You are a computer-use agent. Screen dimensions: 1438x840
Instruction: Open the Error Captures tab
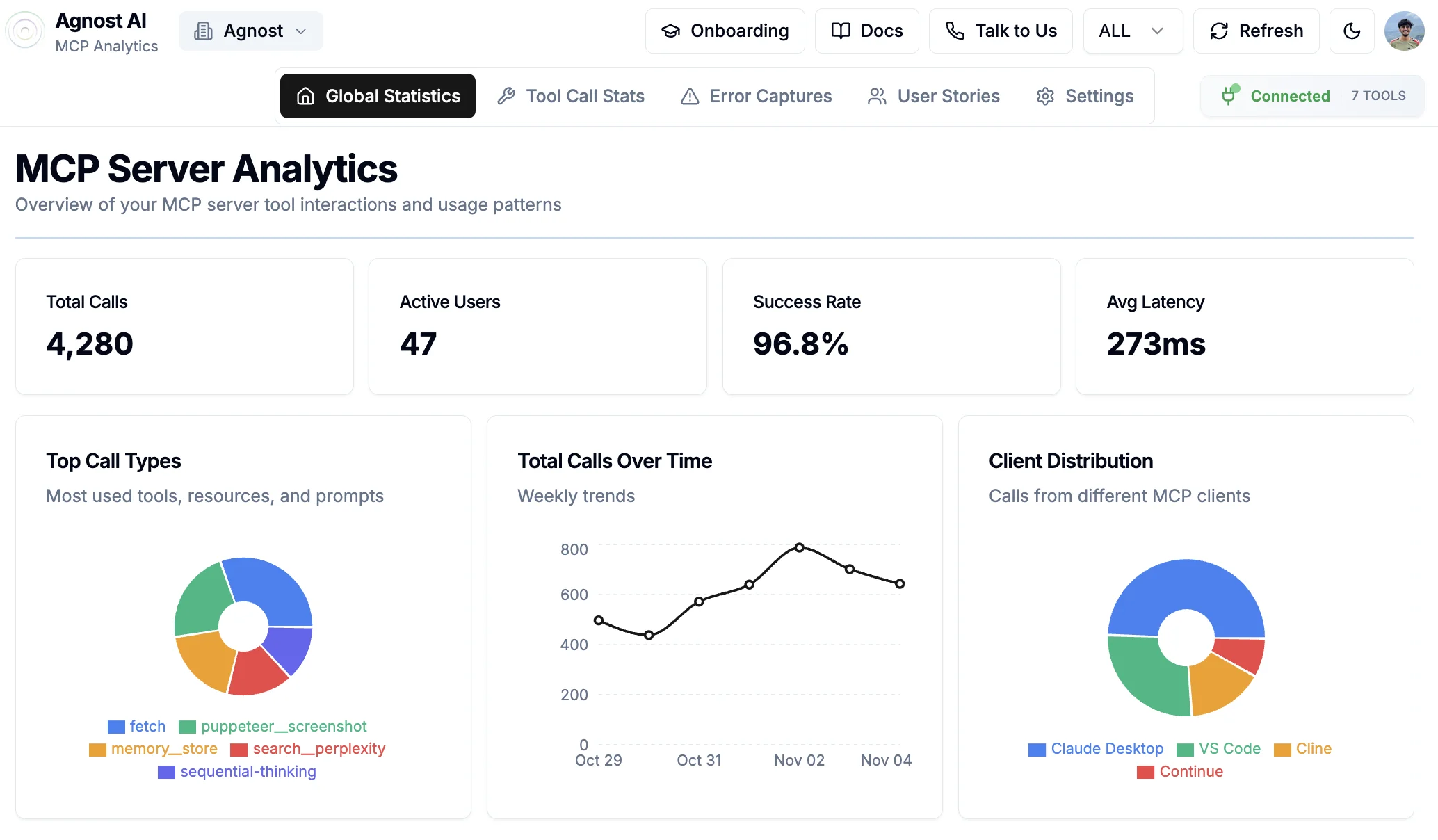757,96
